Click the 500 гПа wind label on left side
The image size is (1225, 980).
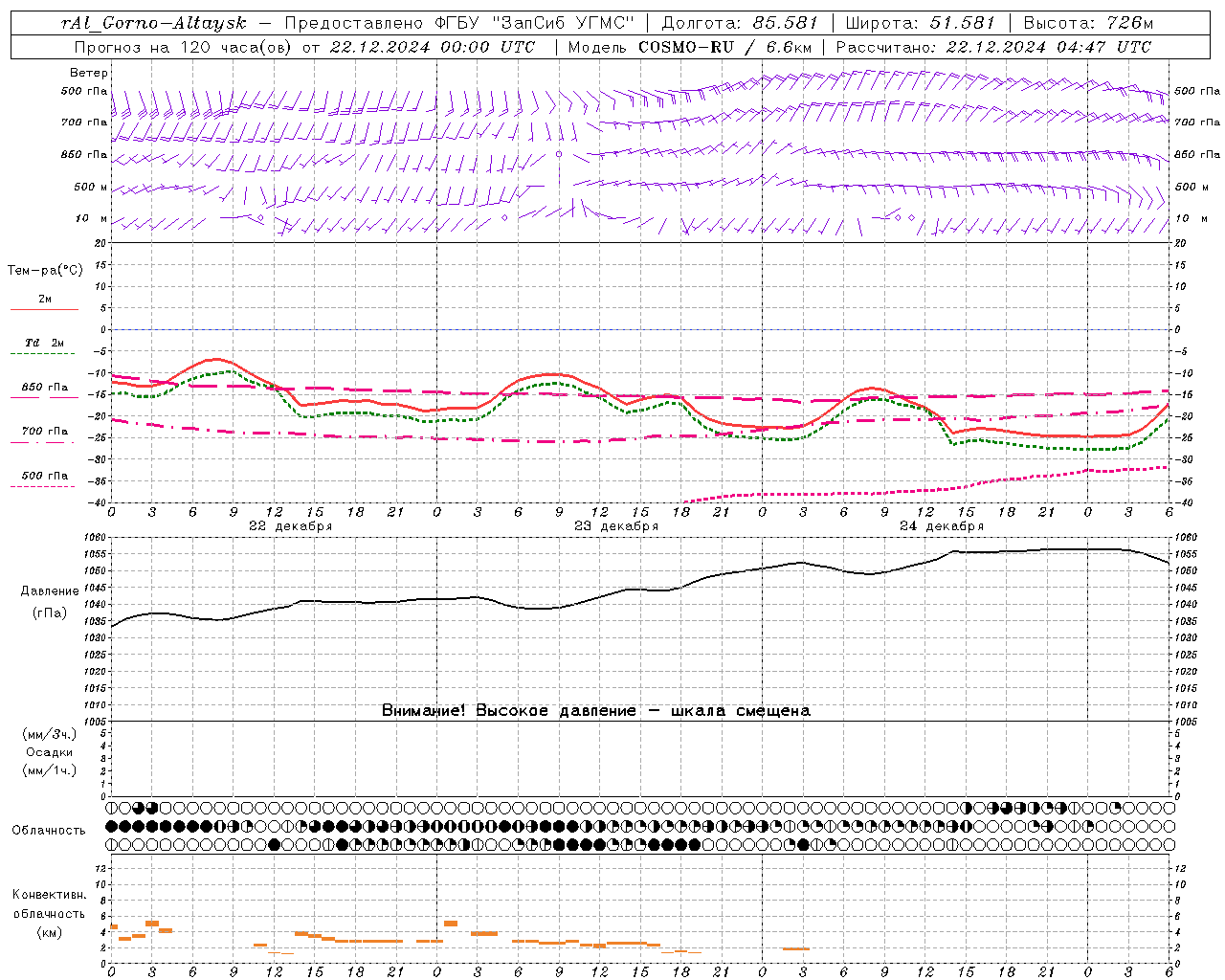coord(84,91)
